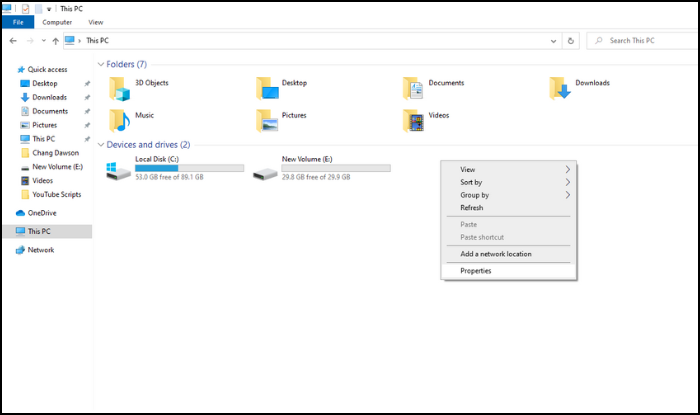Click the address bar path field
700x415 pixels.
(312, 41)
